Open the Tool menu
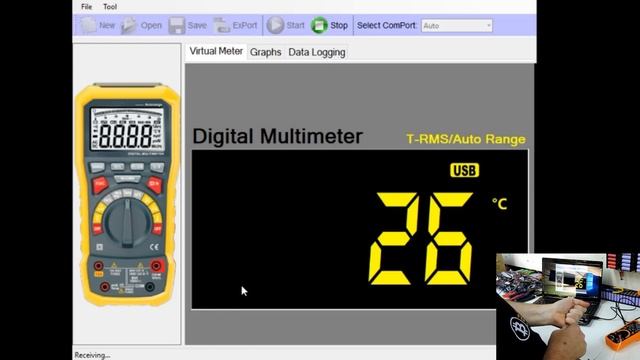Image resolution: width=640 pixels, height=360 pixels. (110, 7)
